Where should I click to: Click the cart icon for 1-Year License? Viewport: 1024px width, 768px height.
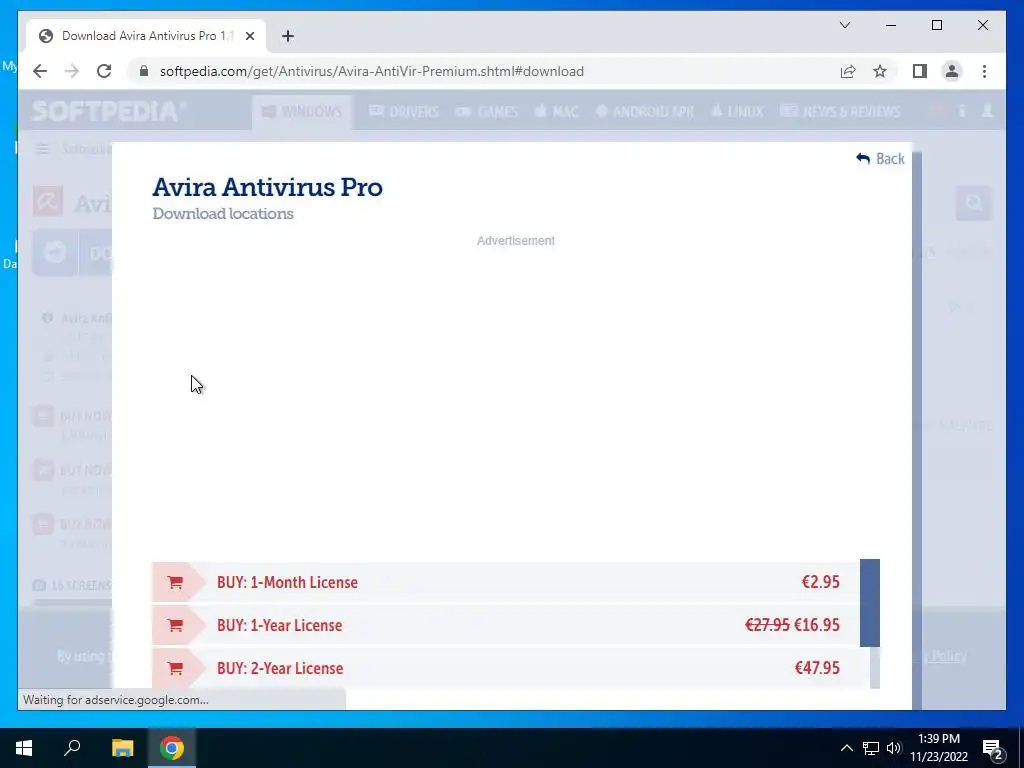coord(175,625)
